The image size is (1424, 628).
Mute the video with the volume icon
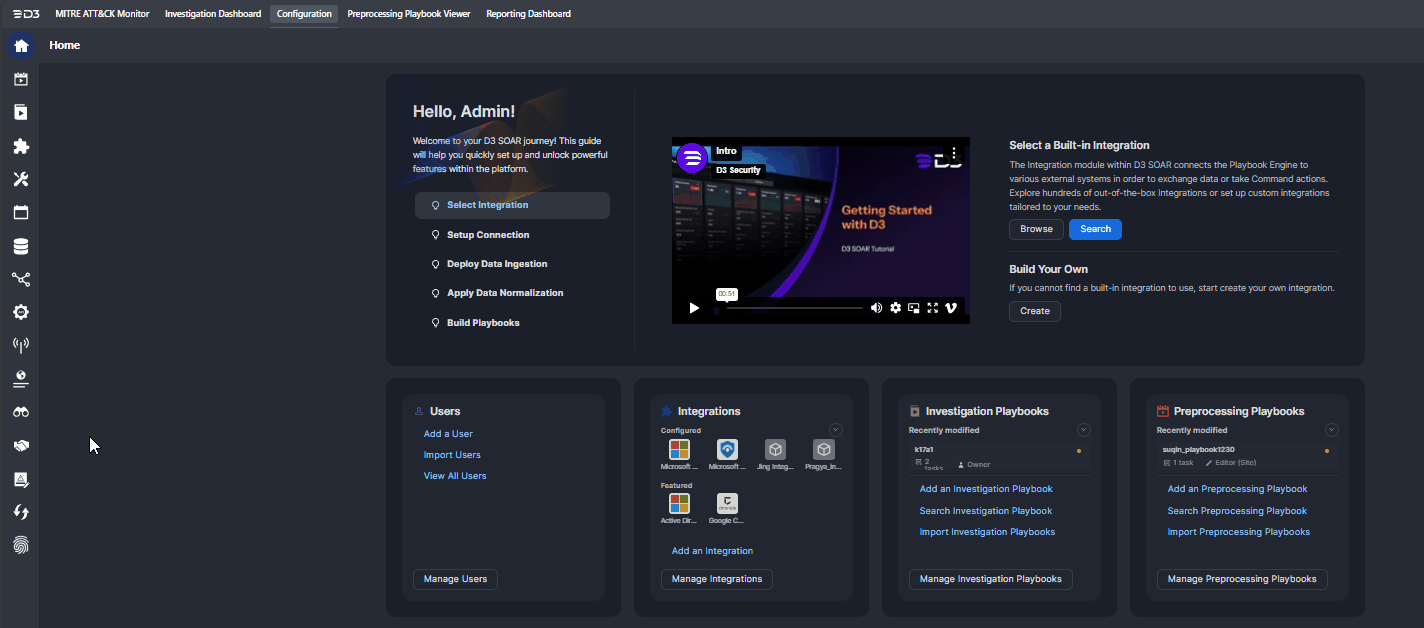point(876,308)
